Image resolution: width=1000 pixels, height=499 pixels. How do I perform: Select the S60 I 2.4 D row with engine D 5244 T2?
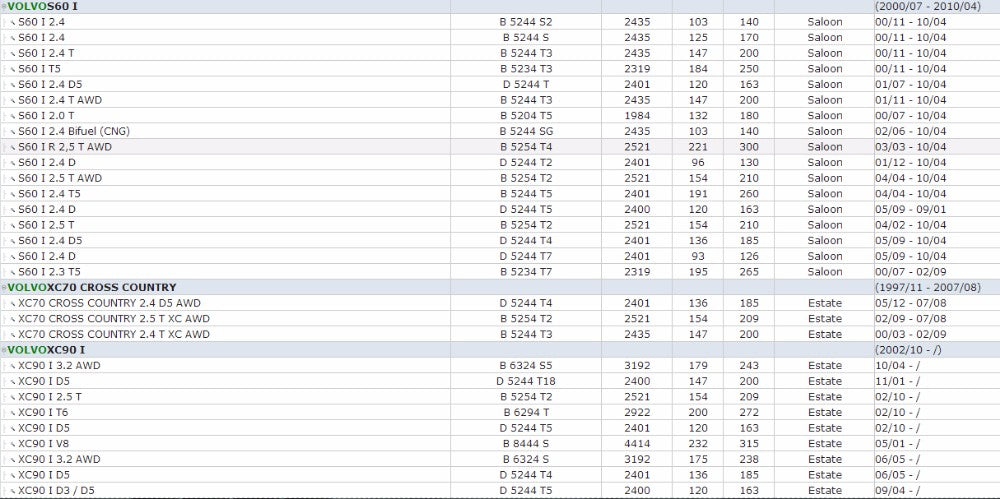coord(500,163)
